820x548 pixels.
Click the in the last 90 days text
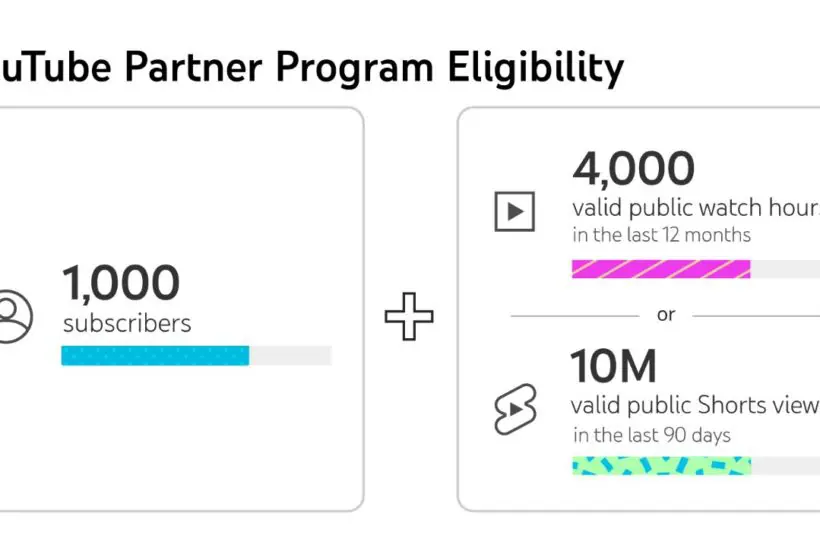click(652, 435)
